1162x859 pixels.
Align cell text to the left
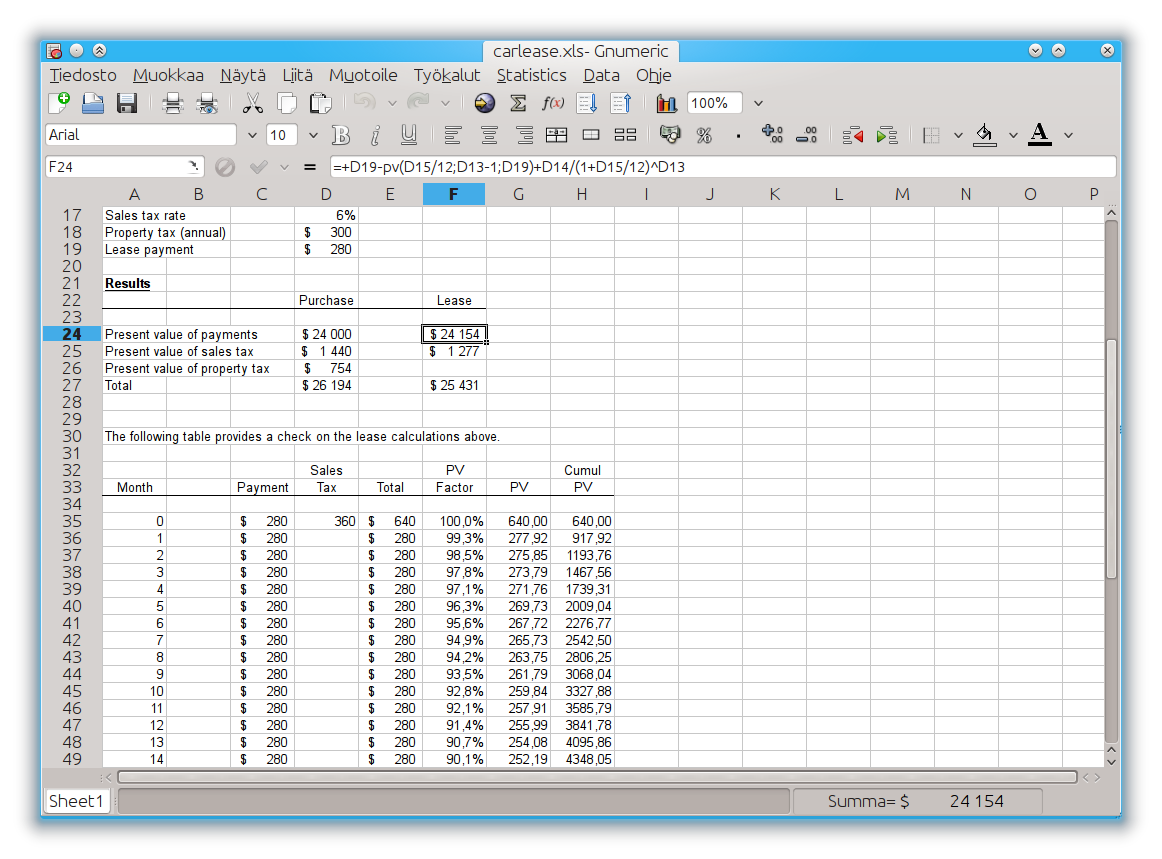coord(453,135)
